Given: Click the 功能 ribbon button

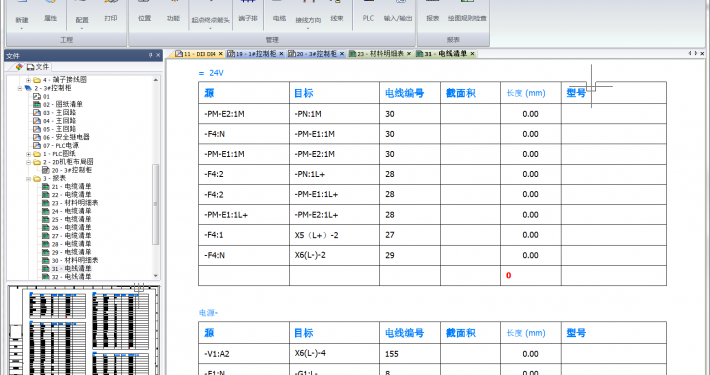Looking at the screenshot, I should [173, 11].
